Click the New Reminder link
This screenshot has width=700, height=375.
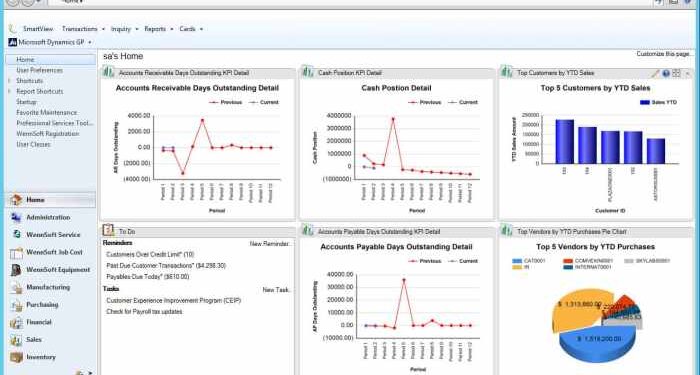point(271,244)
